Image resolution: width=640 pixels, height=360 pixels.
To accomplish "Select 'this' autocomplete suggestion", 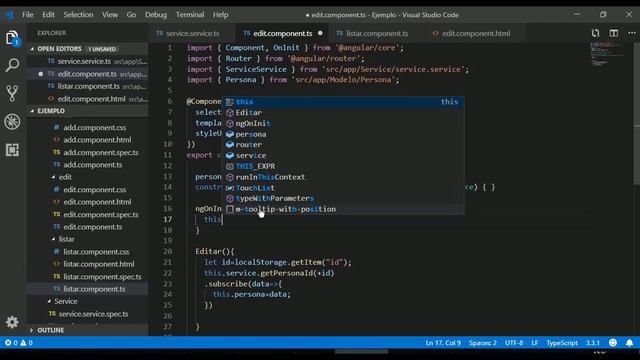I will coord(344,102).
